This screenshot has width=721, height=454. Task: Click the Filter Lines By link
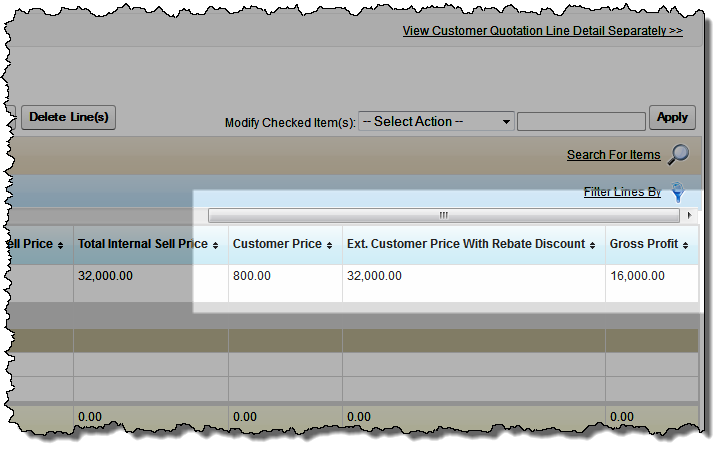click(x=622, y=192)
